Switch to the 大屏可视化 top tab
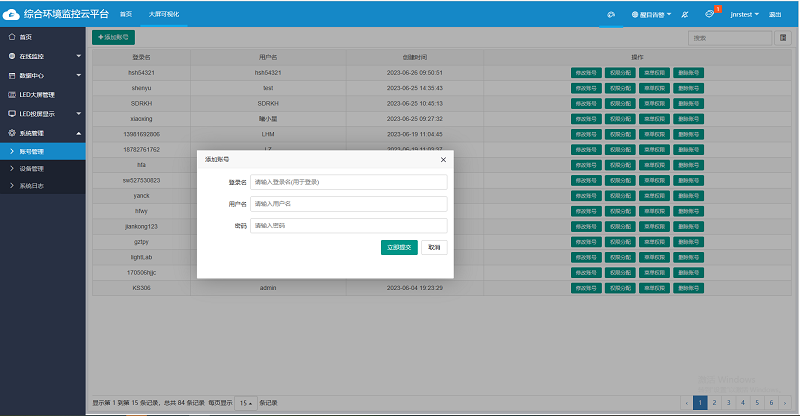Viewport: 800px width, 416px height. tap(164, 15)
